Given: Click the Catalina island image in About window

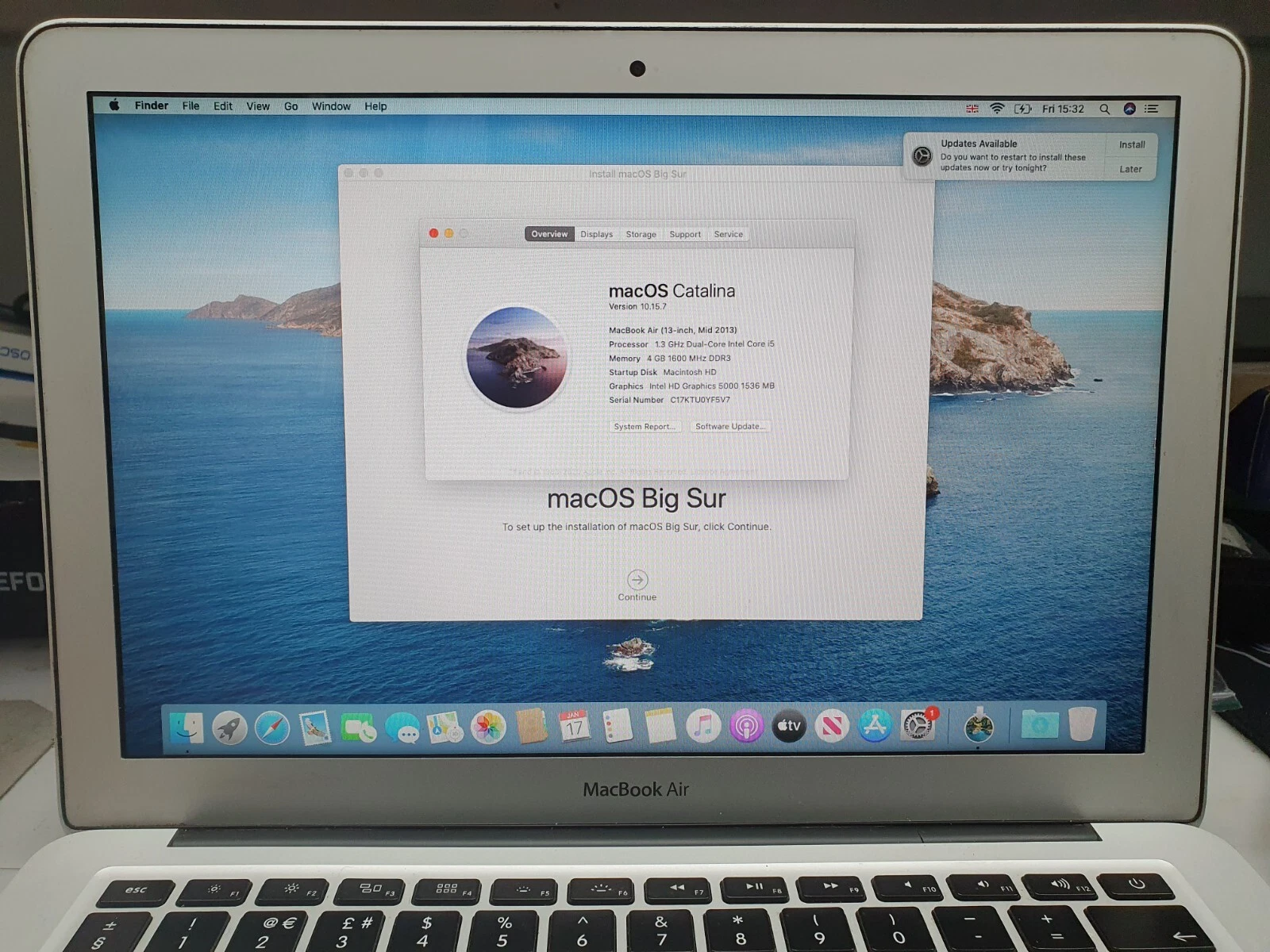Looking at the screenshot, I should tap(517, 357).
